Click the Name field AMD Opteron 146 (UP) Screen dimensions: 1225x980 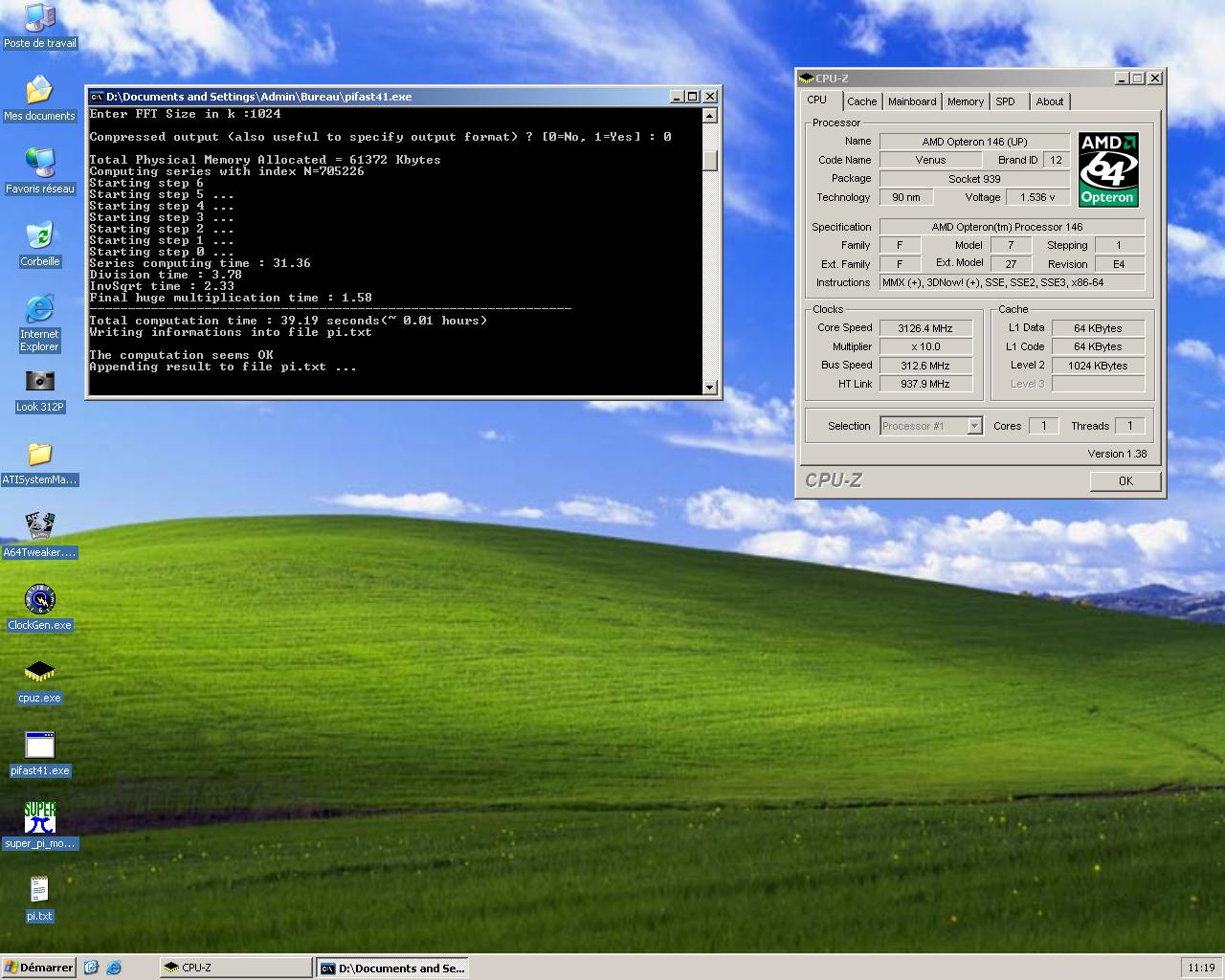(x=974, y=142)
